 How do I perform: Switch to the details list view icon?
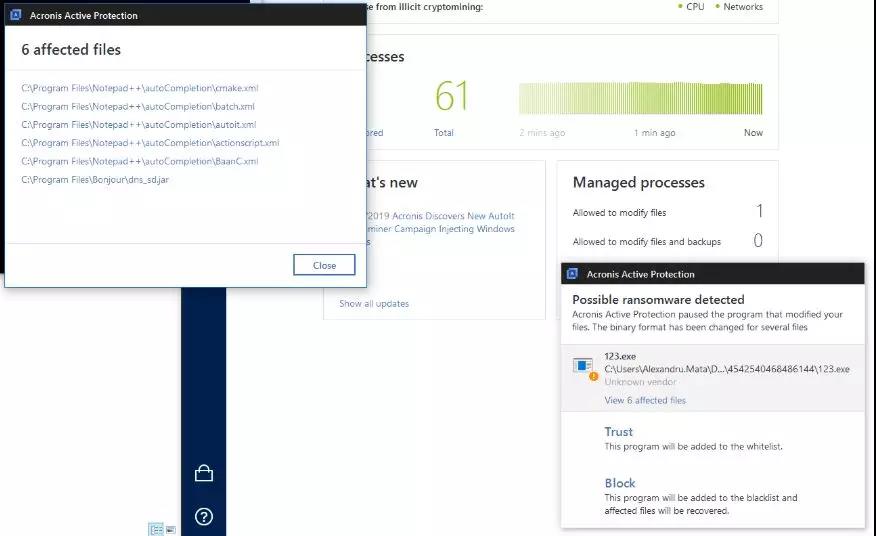point(156,529)
